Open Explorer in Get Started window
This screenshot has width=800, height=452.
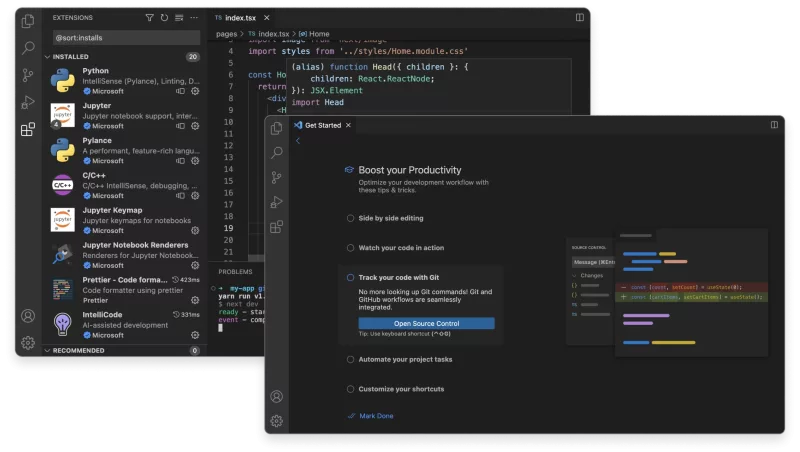pos(277,128)
